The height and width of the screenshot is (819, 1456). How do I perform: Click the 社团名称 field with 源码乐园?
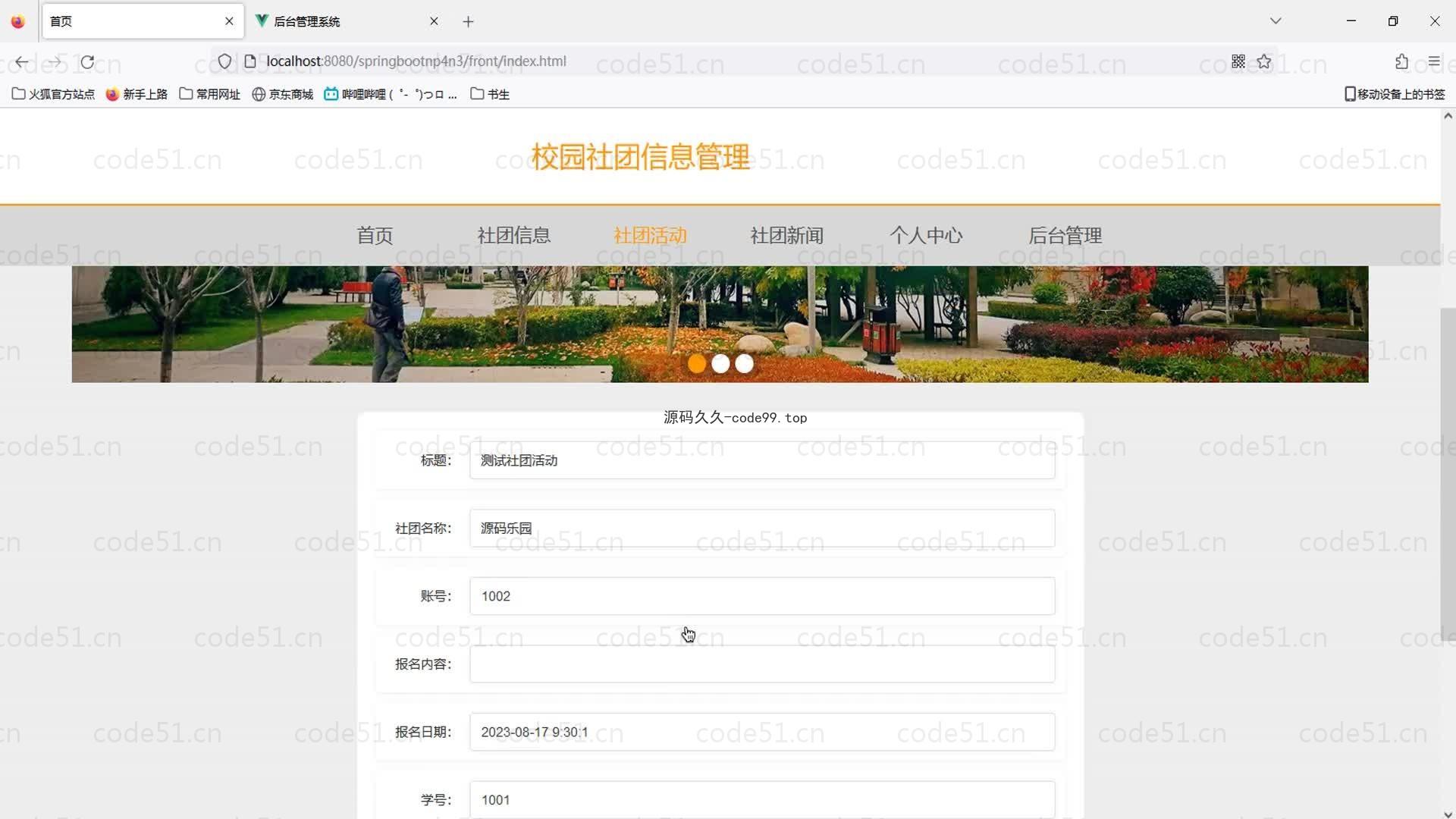click(x=762, y=529)
